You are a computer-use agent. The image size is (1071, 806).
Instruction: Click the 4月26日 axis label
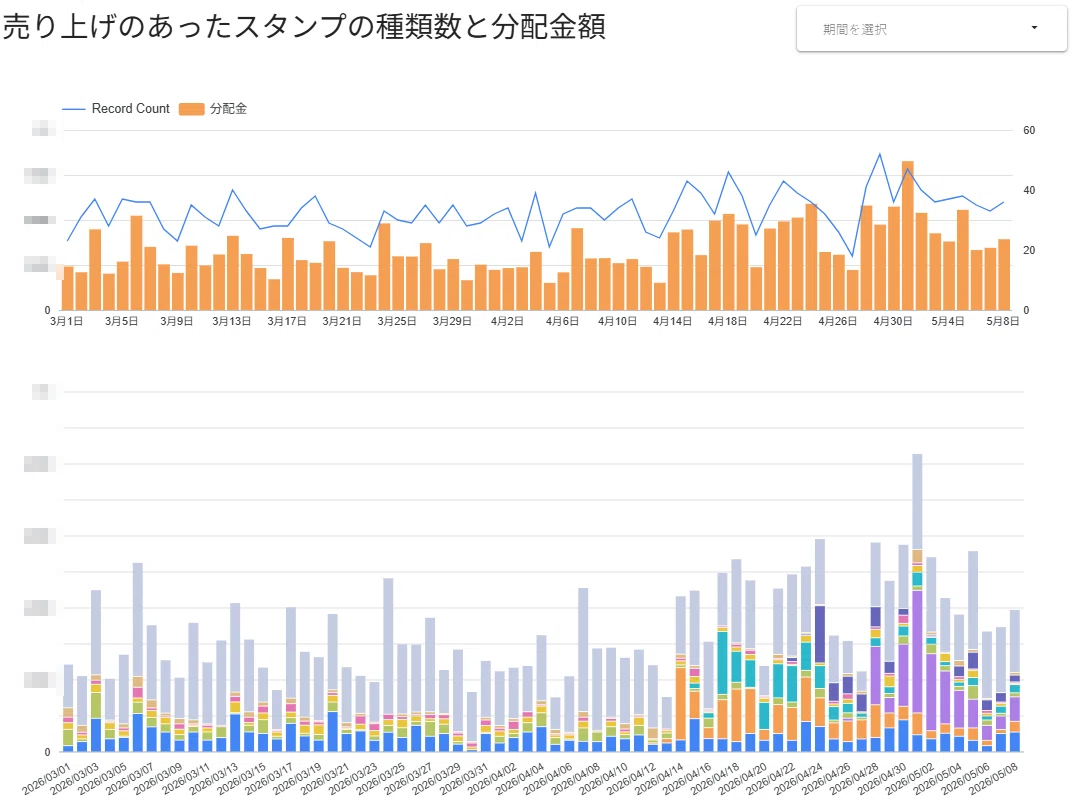pos(837,321)
